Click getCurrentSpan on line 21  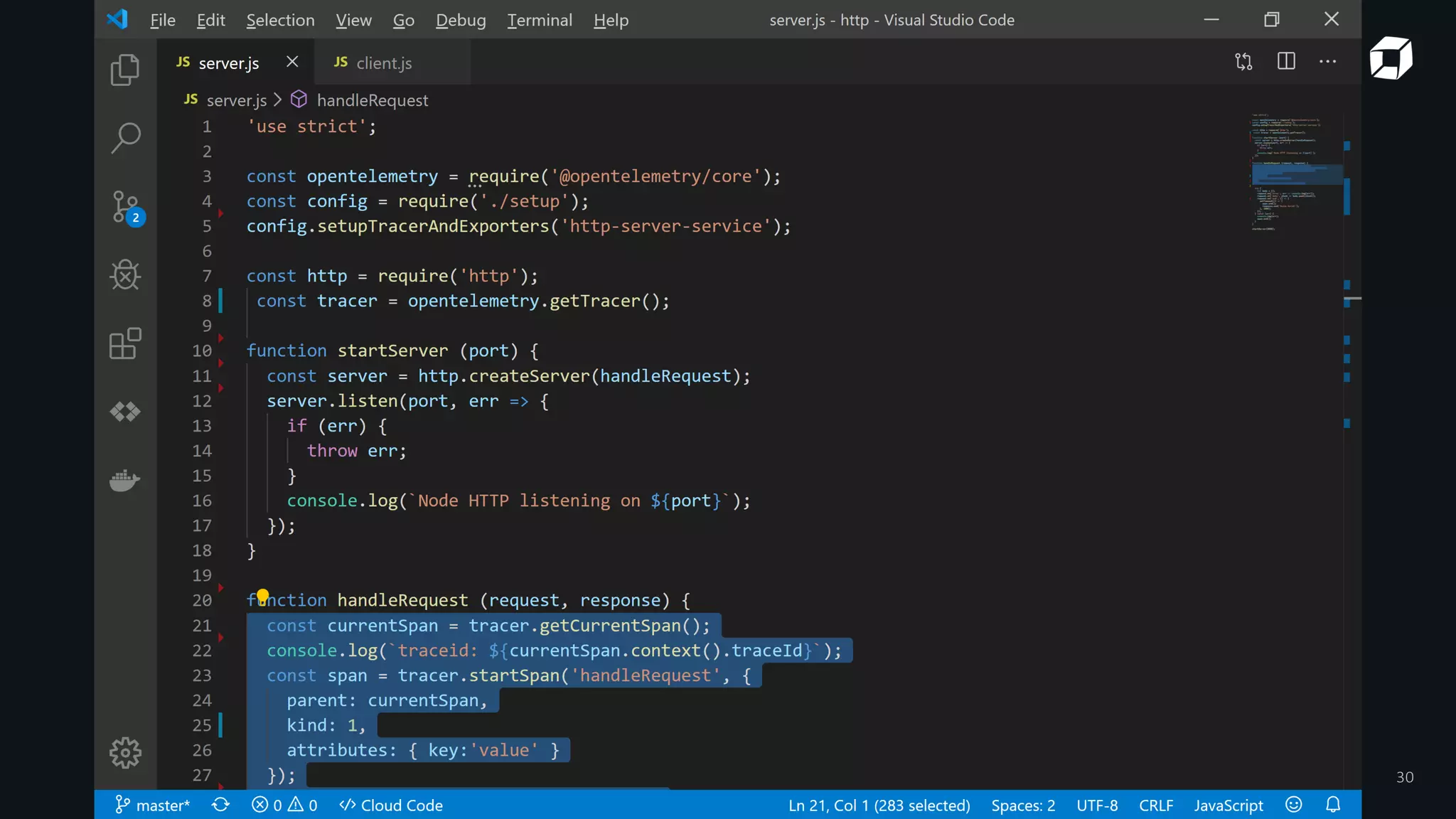pos(610,625)
